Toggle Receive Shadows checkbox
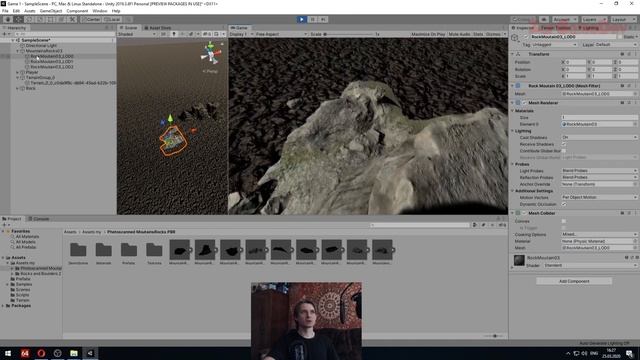This screenshot has height=360, width=640. click(x=564, y=144)
